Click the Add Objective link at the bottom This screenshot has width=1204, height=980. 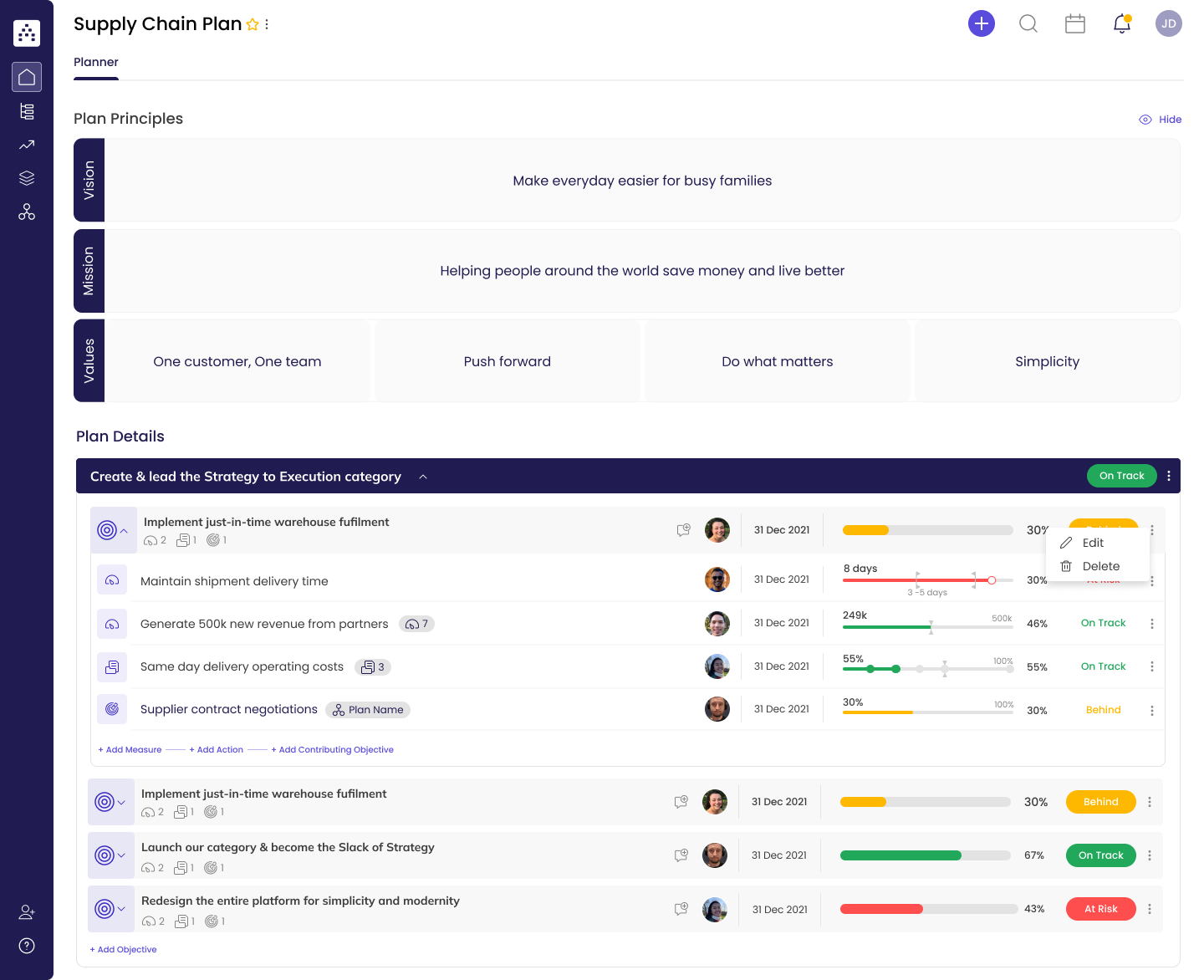pyautogui.click(x=123, y=949)
